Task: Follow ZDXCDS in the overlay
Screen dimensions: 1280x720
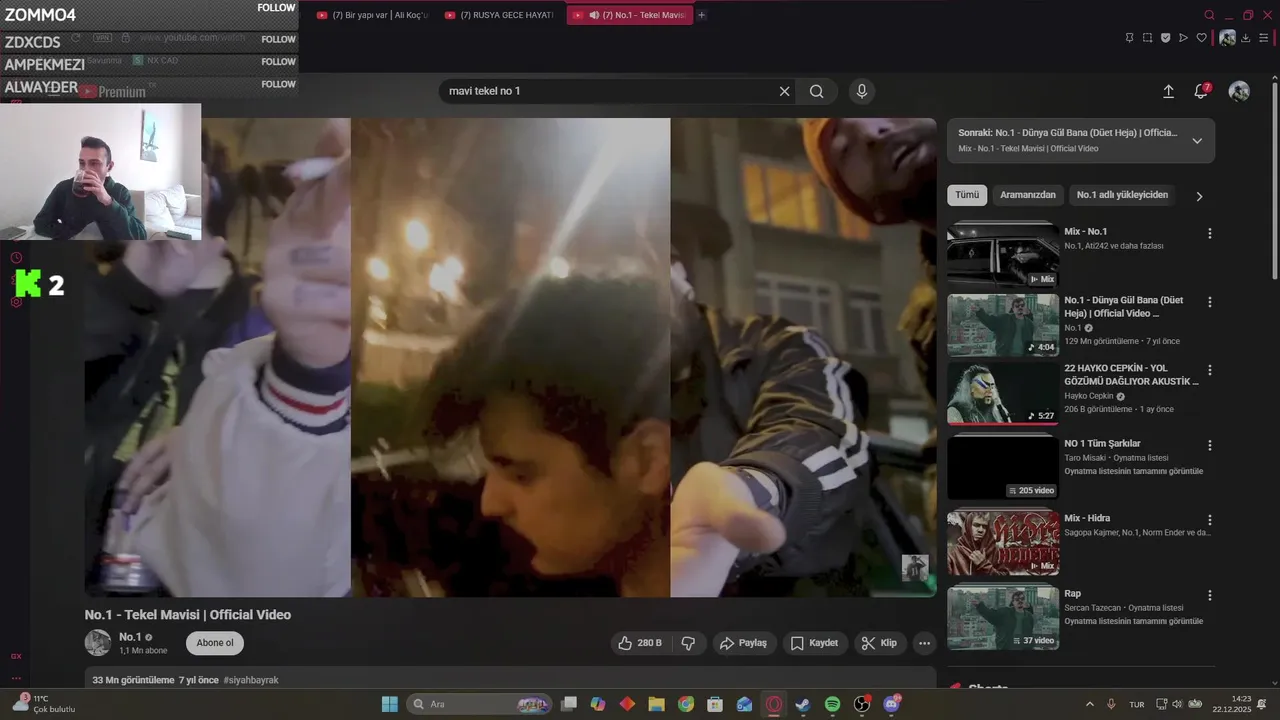Action: tap(278, 40)
